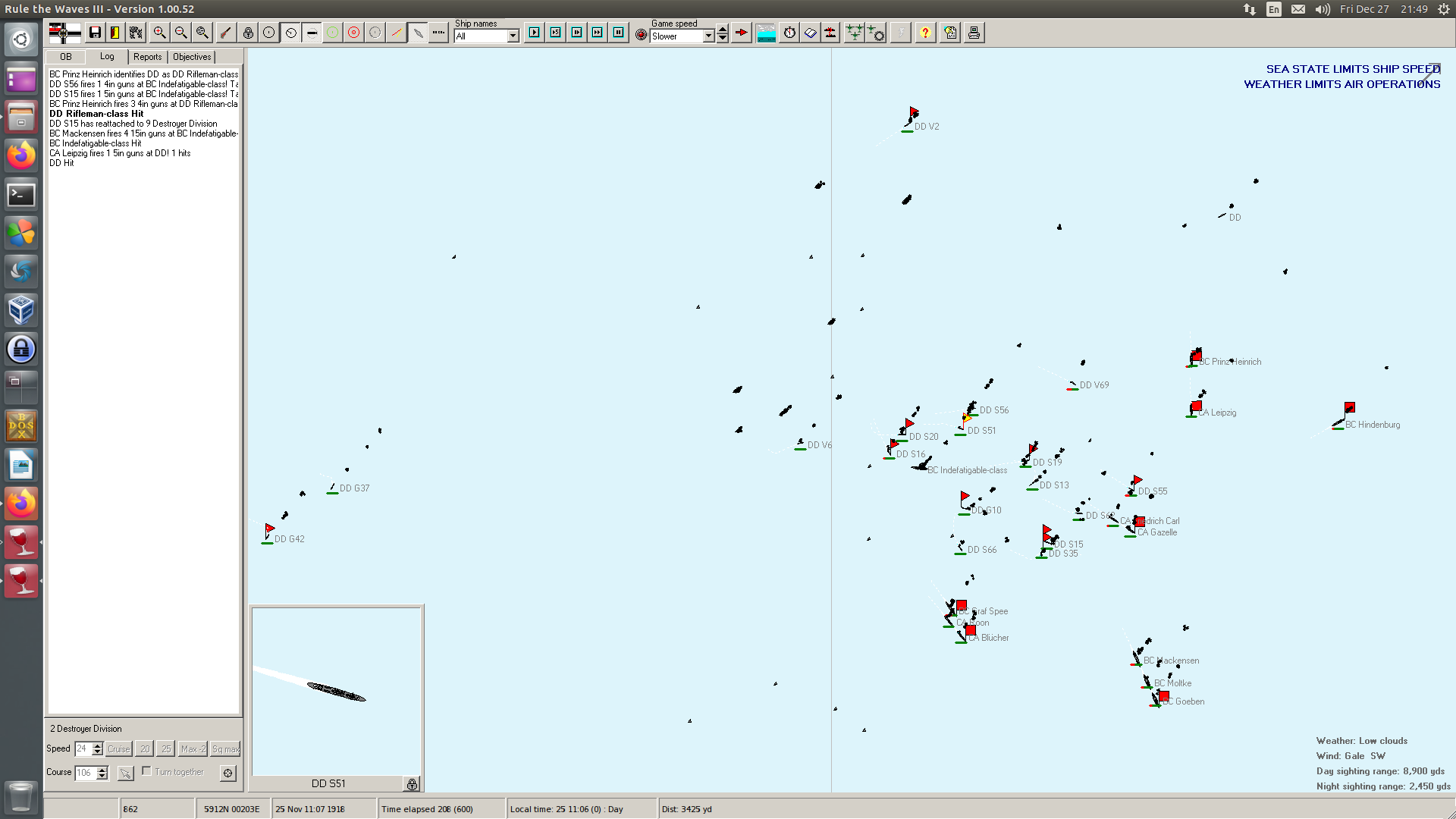Expand the Ship names dropdown
The width and height of the screenshot is (1456, 819).
pyautogui.click(x=513, y=36)
